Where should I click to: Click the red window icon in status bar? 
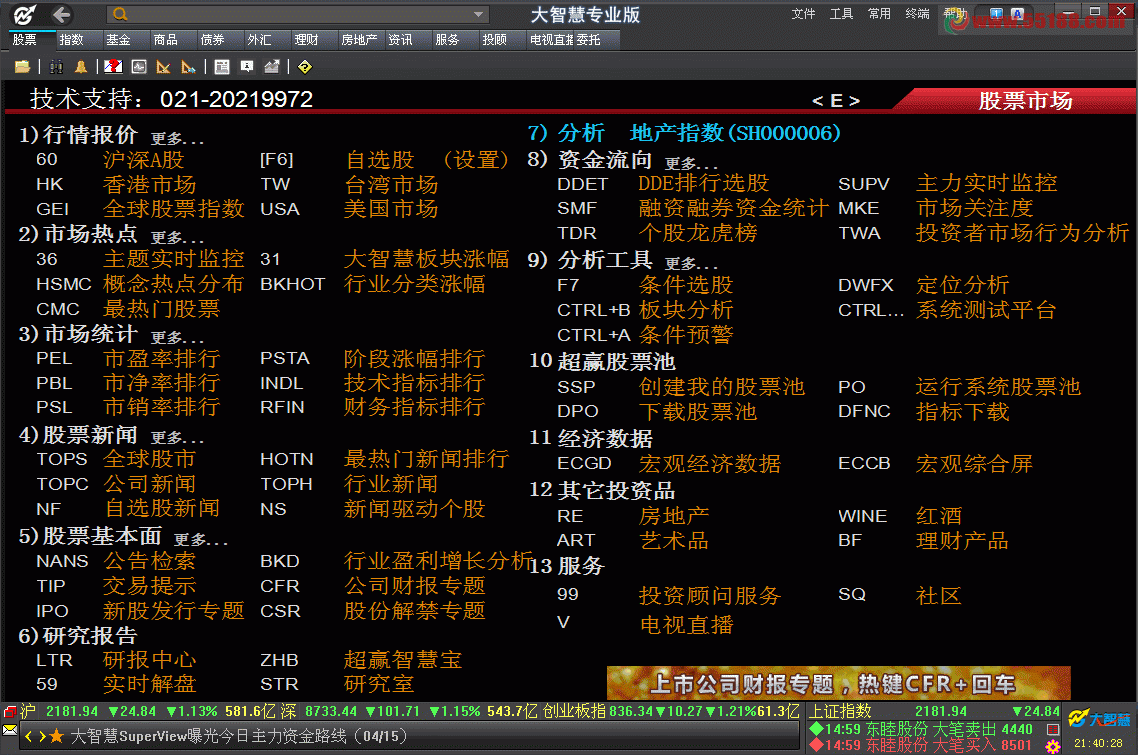tap(10, 711)
